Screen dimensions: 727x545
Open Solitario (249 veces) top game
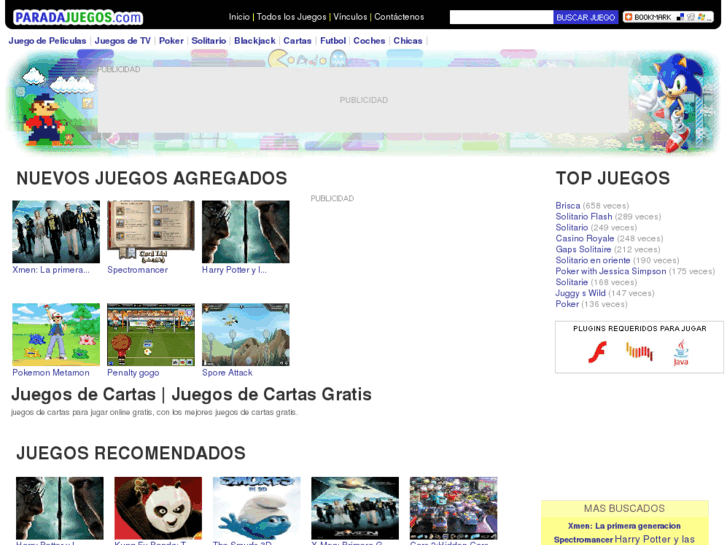tap(572, 228)
